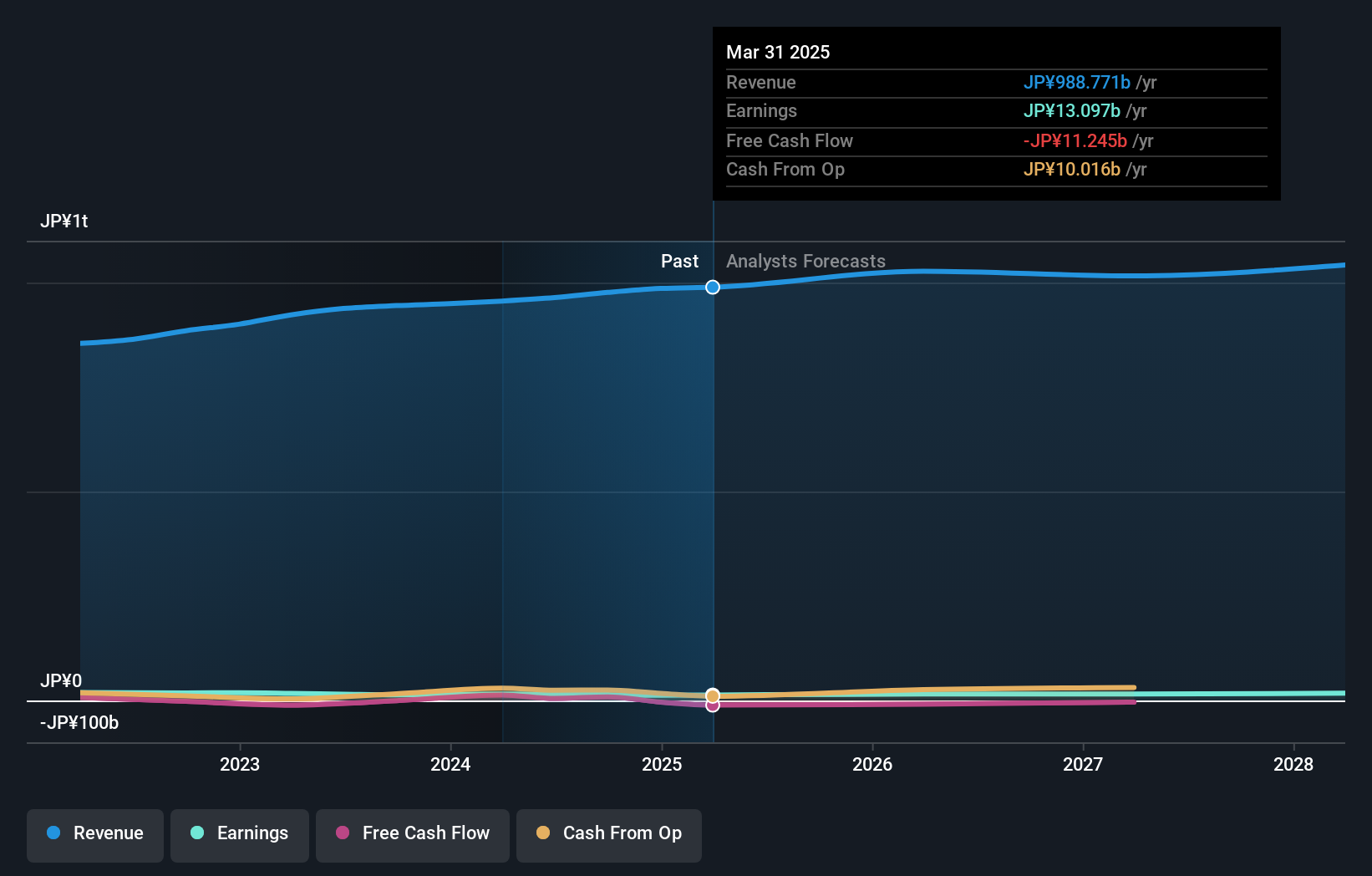1372x876 pixels.
Task: Click the blue Revenue legend dot
Action: (x=53, y=833)
